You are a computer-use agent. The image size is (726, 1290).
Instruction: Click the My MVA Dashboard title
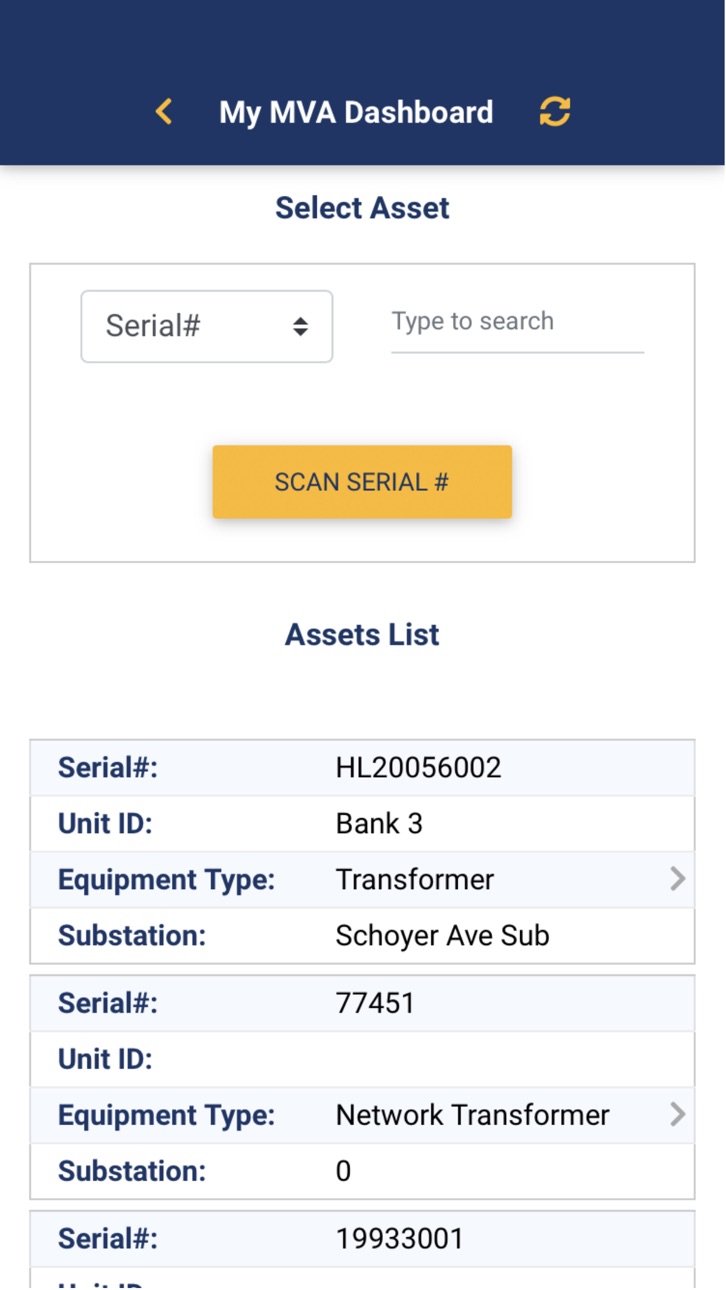(x=356, y=112)
